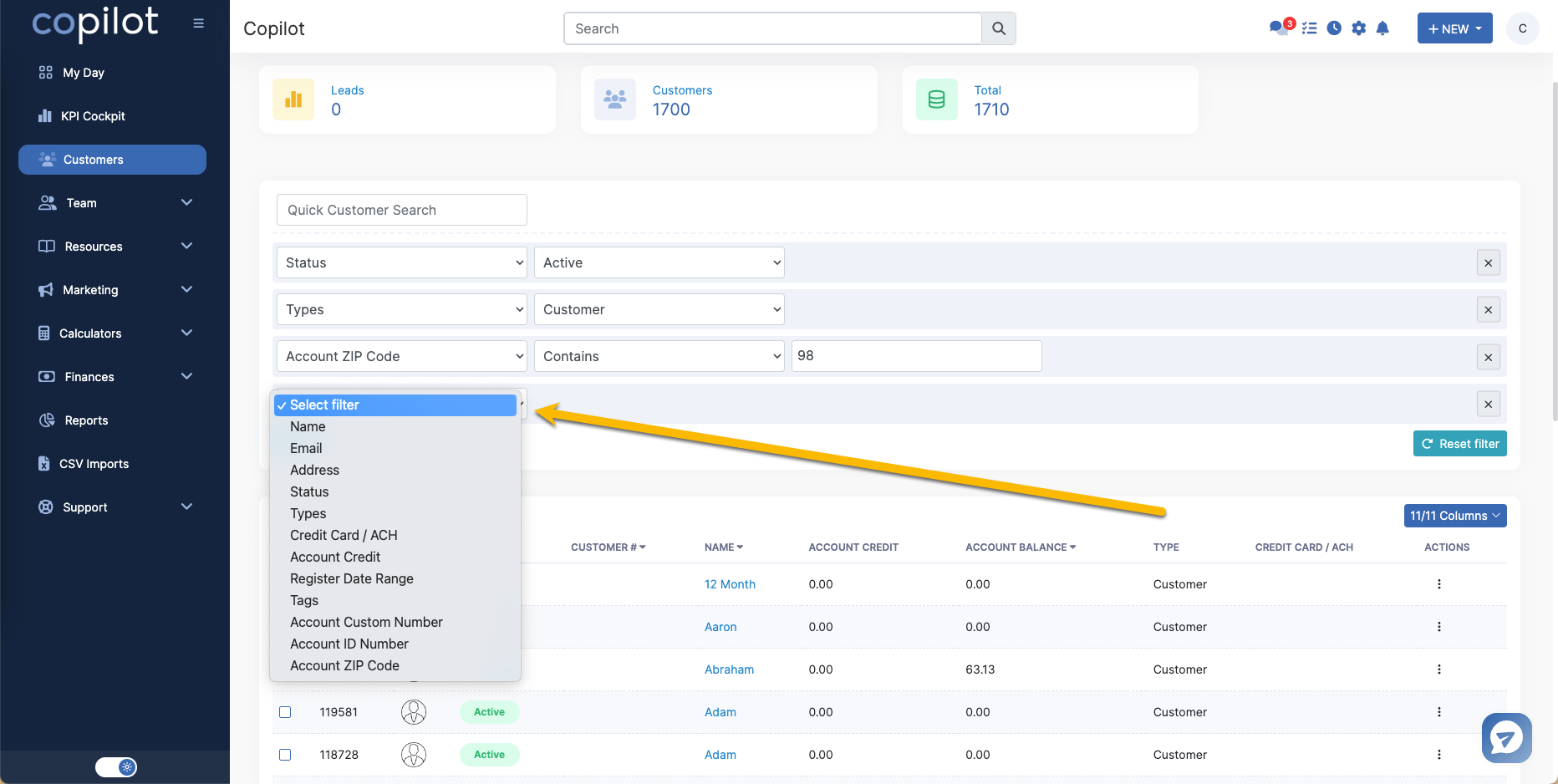Open the Customer type value dropdown
The height and width of the screenshot is (784, 1558).
[x=659, y=309]
